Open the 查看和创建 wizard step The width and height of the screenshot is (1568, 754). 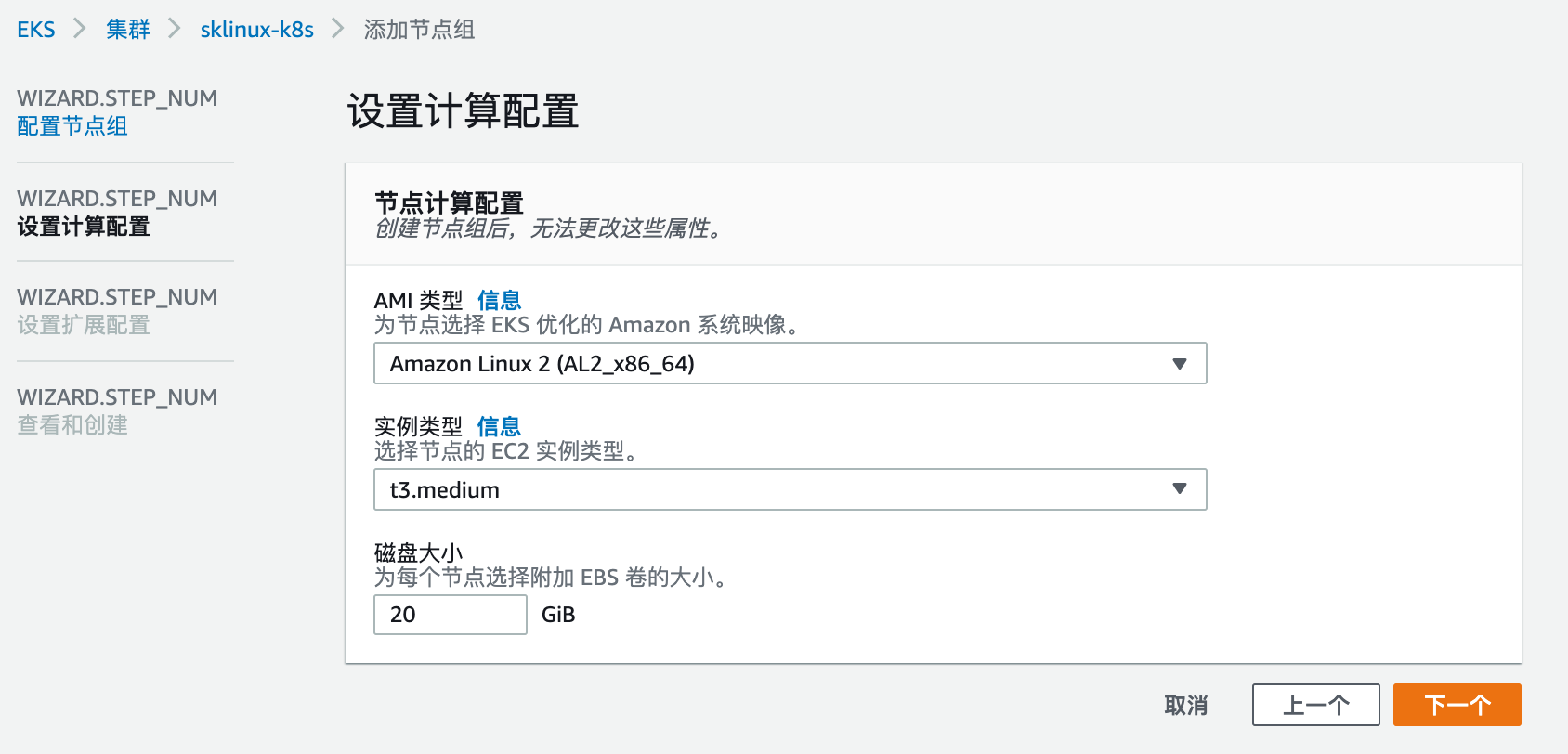click(72, 425)
